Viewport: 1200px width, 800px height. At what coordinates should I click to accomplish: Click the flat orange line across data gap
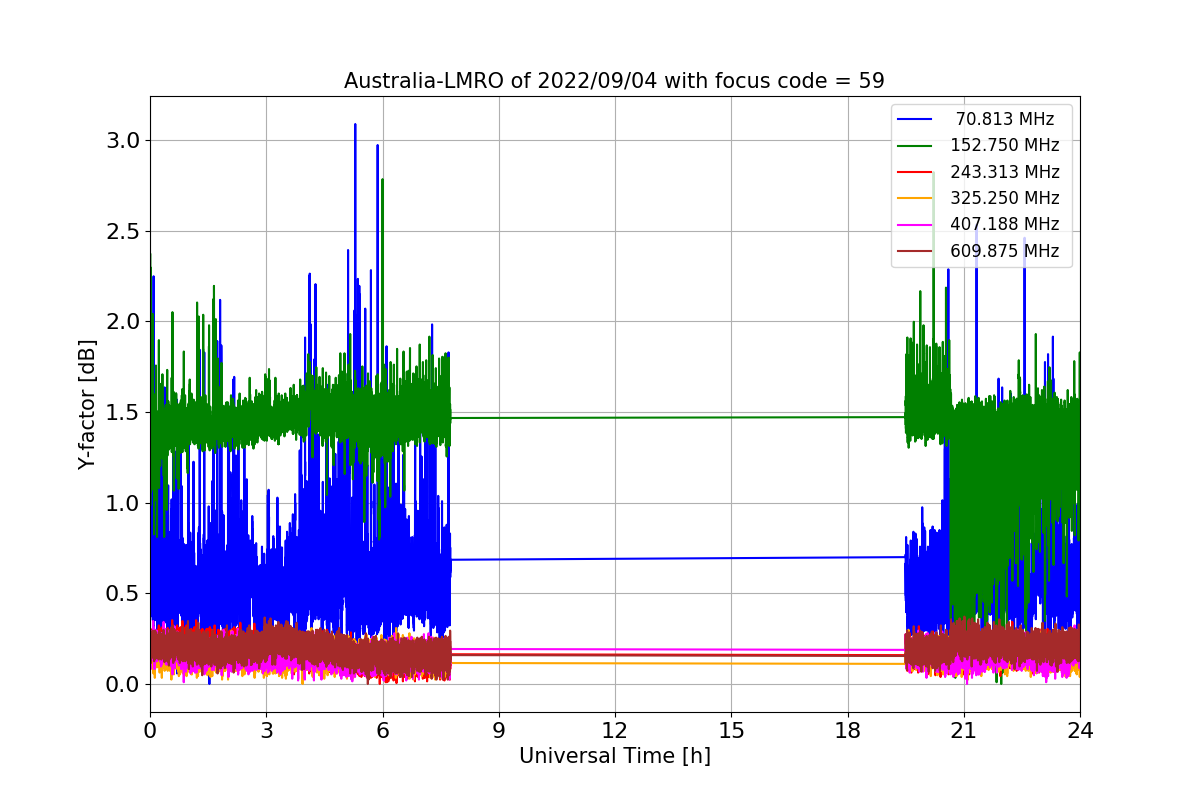tap(678, 663)
